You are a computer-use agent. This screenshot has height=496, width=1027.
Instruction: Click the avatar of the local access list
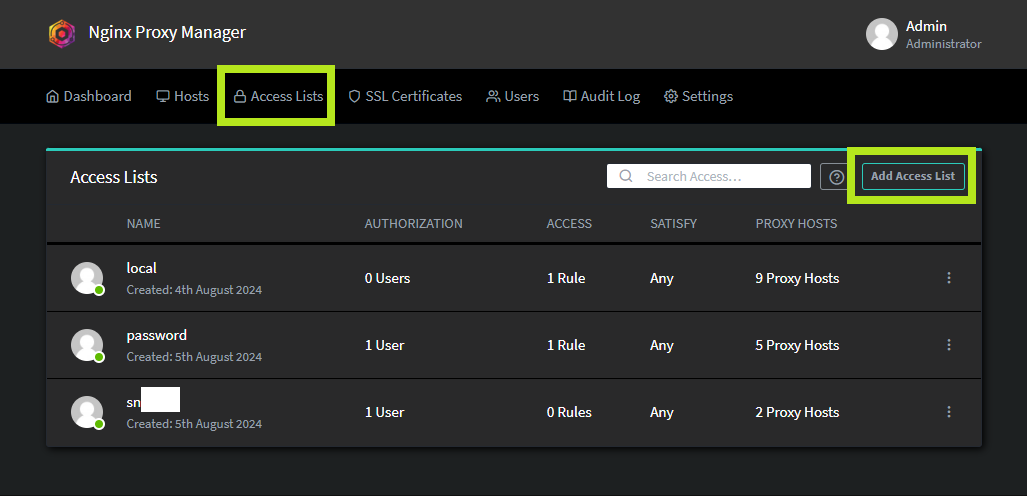87,278
